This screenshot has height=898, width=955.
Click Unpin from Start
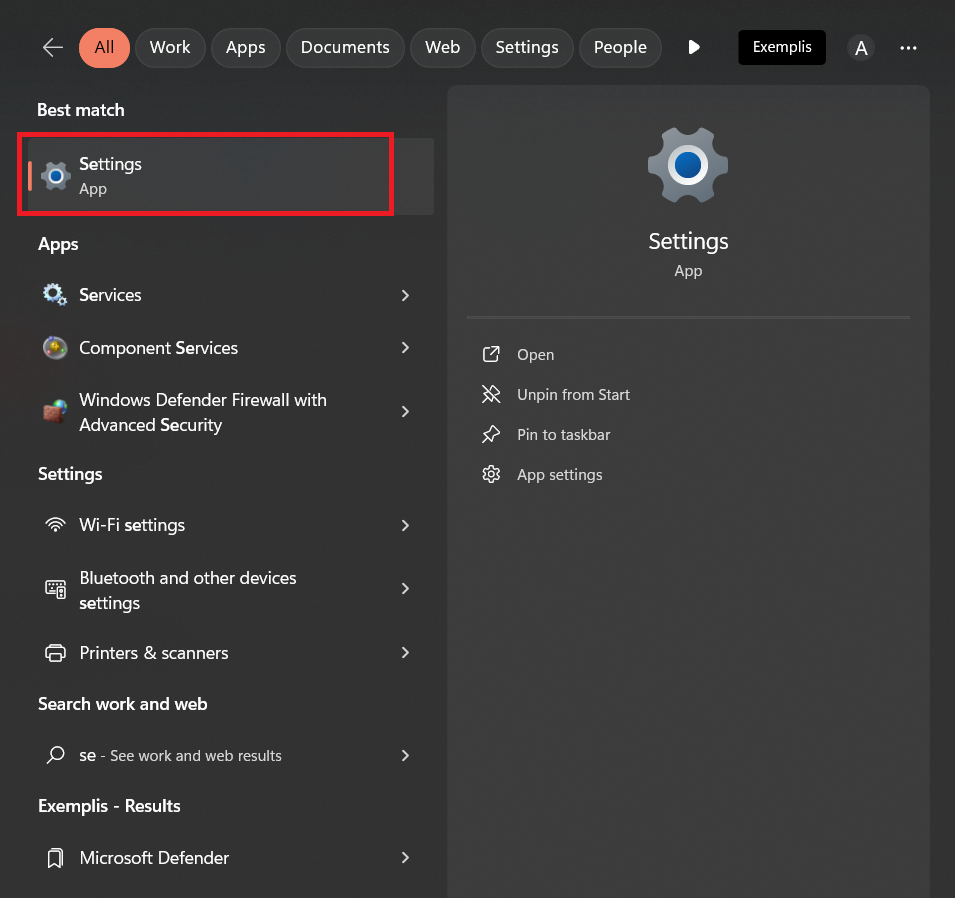point(573,395)
